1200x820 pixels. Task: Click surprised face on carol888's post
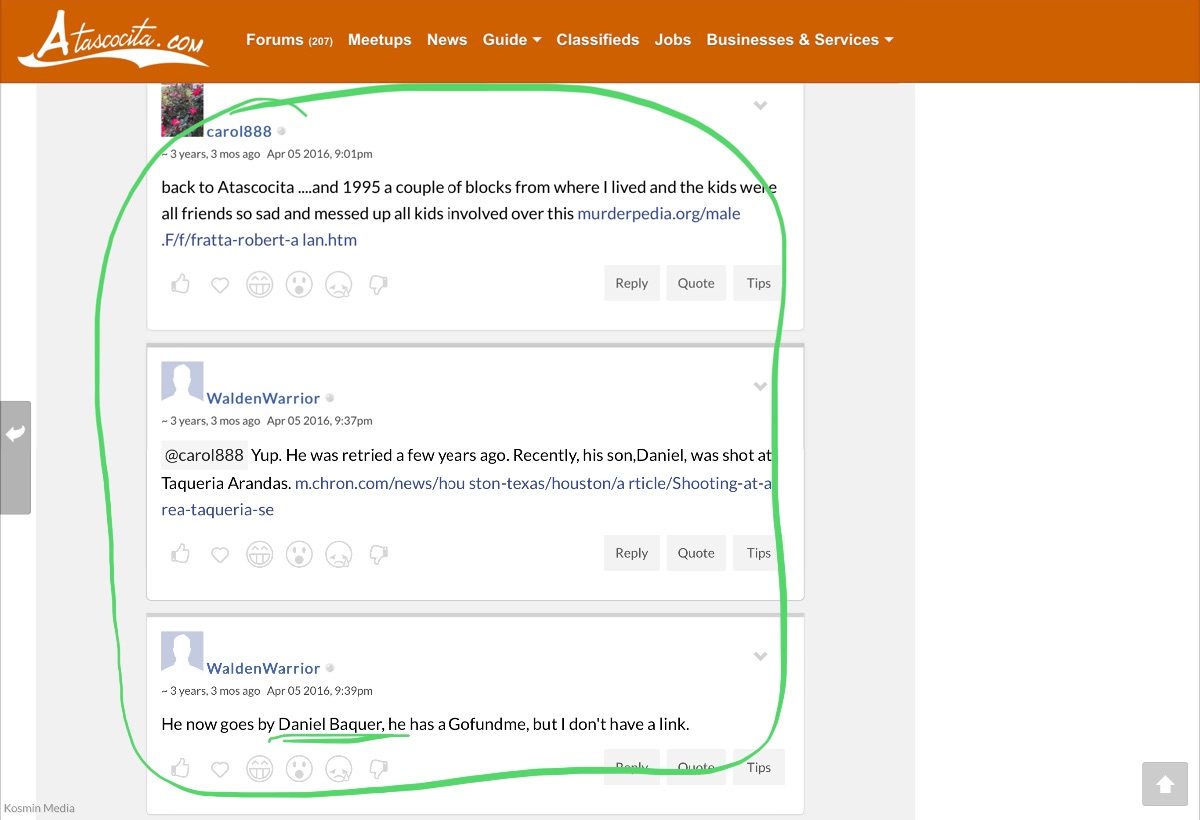(299, 285)
